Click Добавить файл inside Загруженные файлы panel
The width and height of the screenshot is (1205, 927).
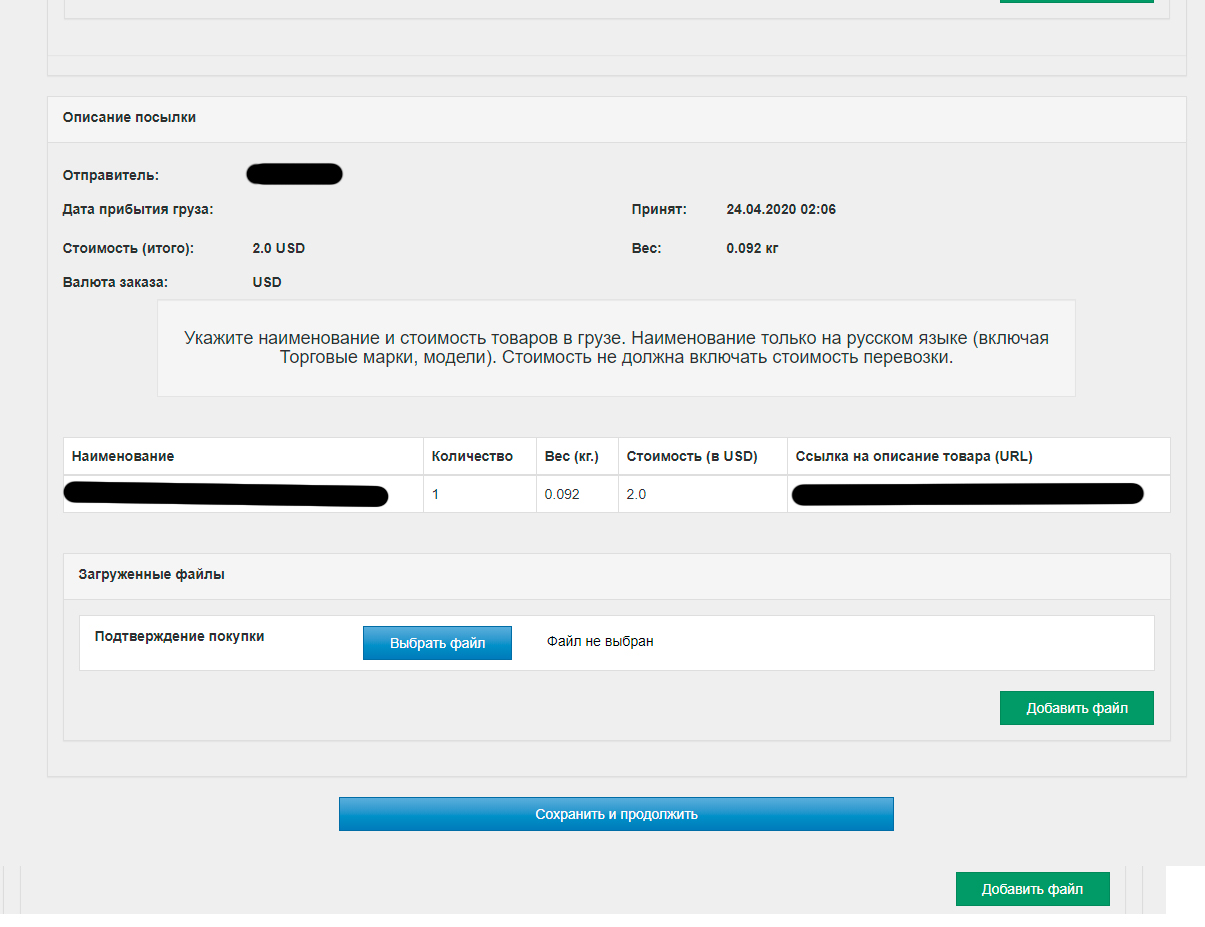click(x=1076, y=708)
